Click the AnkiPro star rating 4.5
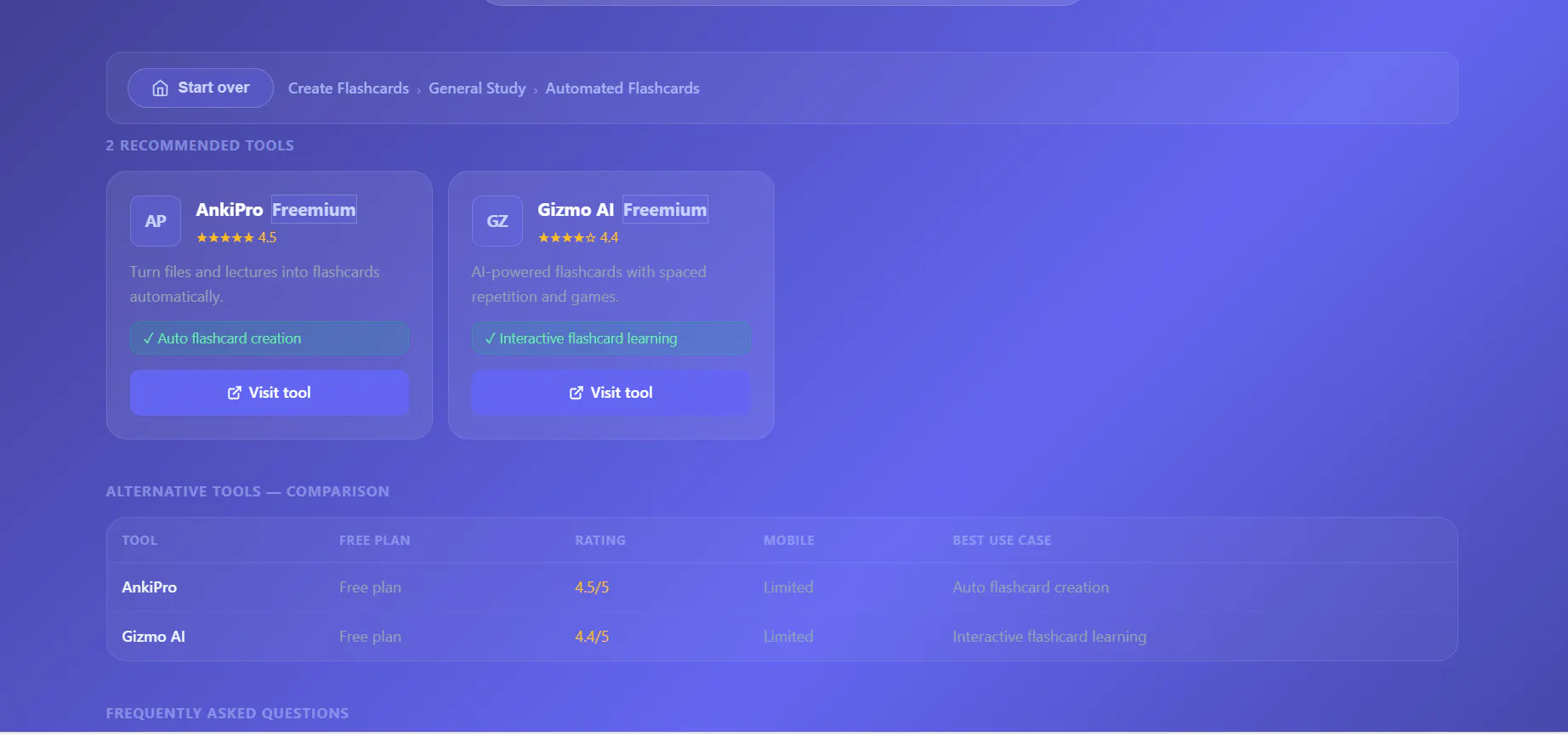The height and width of the screenshot is (737, 1568). click(236, 238)
